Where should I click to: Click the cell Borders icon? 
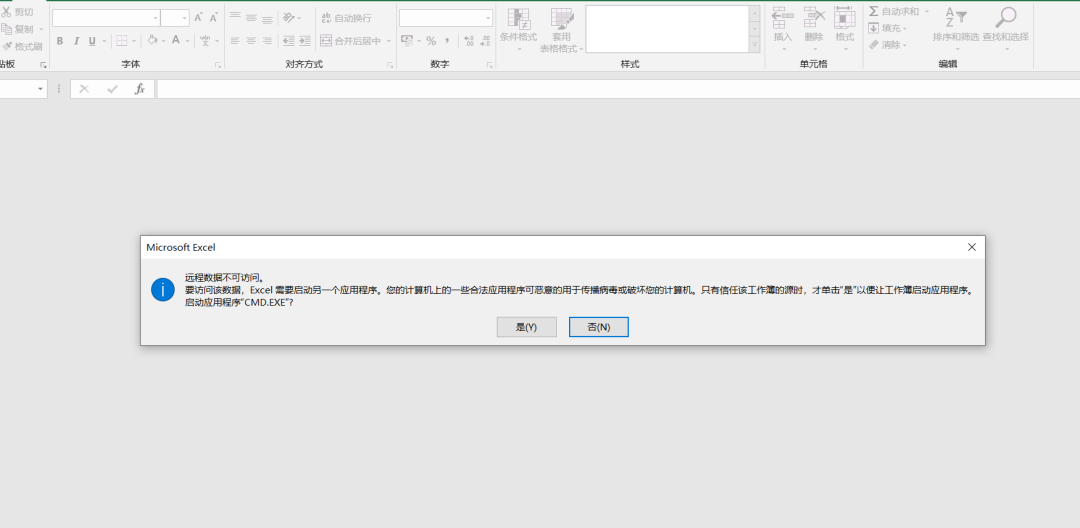(122, 41)
